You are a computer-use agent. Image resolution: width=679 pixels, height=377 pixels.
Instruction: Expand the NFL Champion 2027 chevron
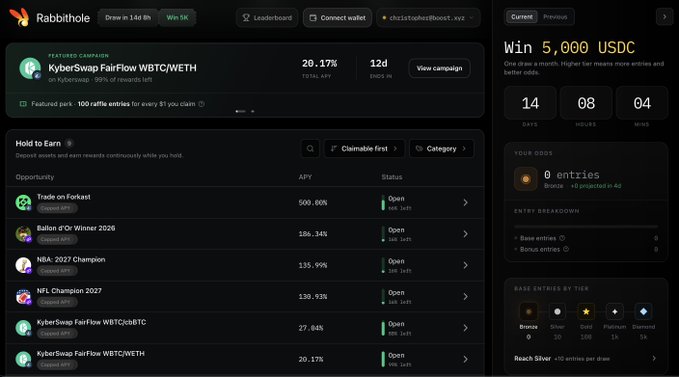[x=466, y=296]
